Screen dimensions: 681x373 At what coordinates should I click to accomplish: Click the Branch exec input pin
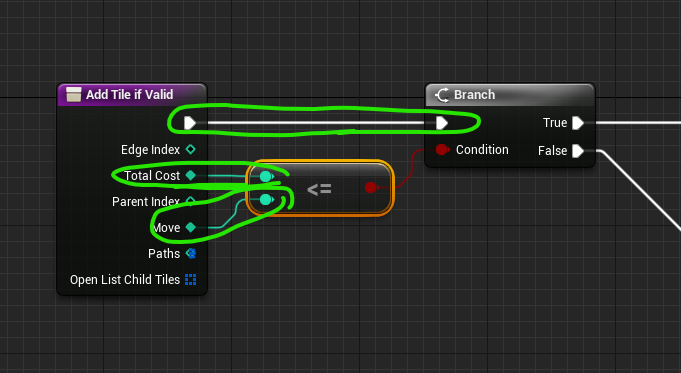point(442,123)
